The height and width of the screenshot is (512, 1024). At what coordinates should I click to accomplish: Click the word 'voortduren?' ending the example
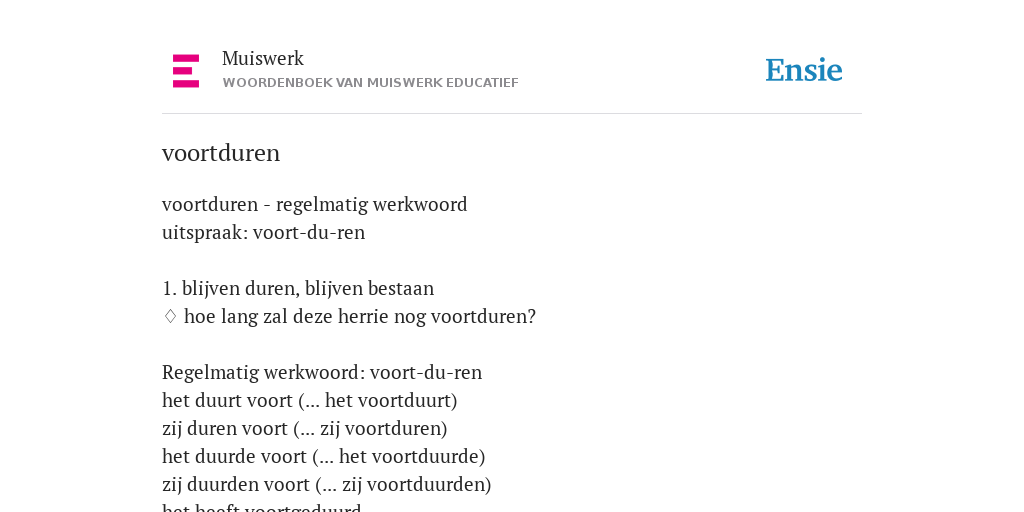coord(483,317)
